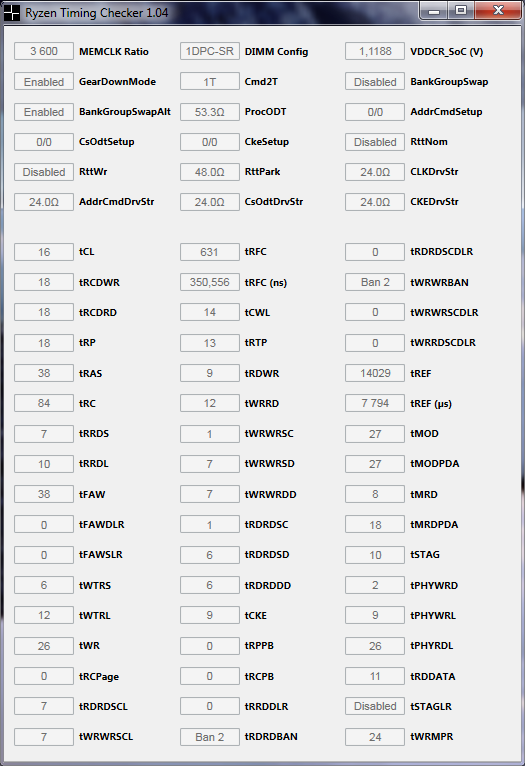Select the tCL value 16
Image resolution: width=525 pixels, height=766 pixels.
point(44,252)
